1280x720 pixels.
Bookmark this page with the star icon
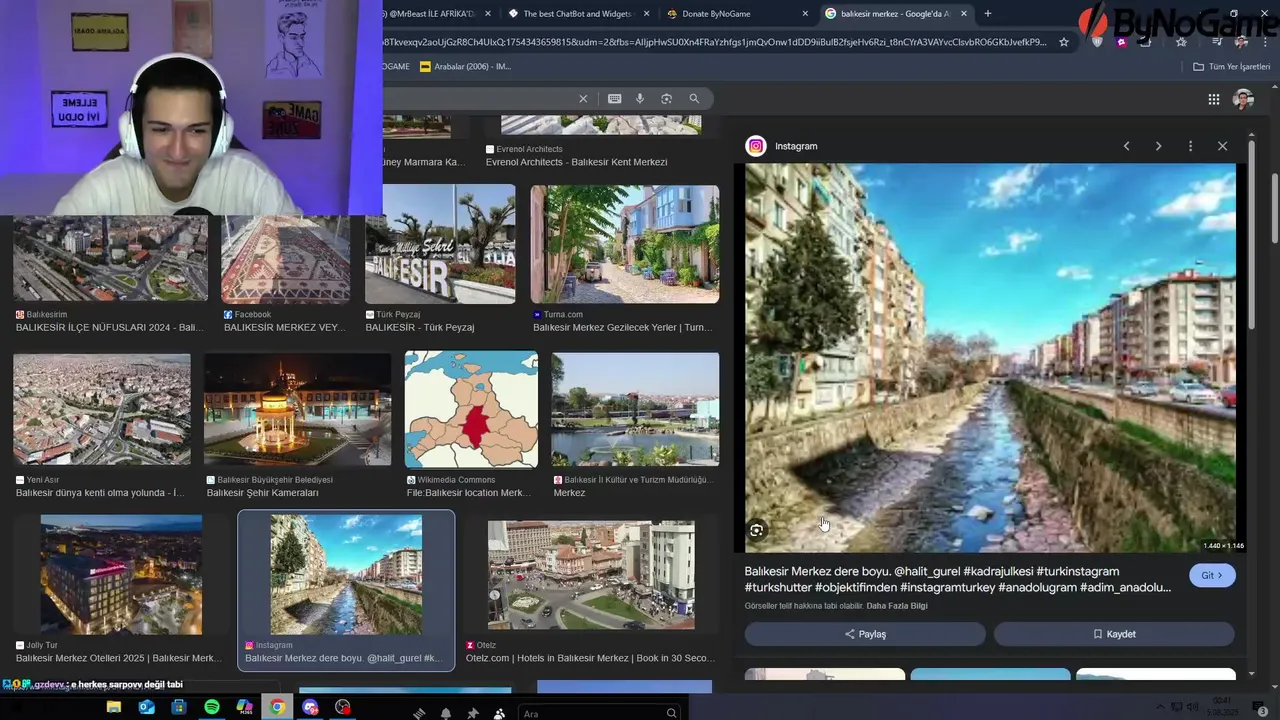[x=1064, y=42]
